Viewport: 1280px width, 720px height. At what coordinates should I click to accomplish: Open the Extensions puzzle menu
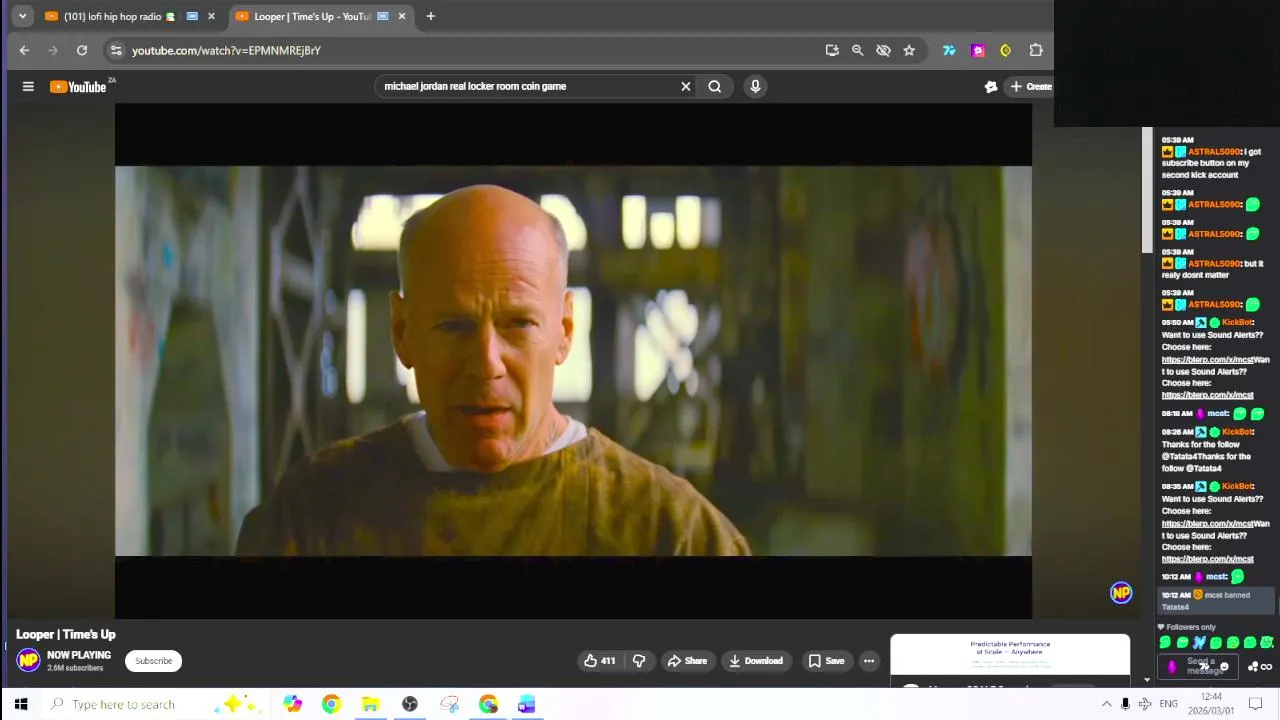1036,50
